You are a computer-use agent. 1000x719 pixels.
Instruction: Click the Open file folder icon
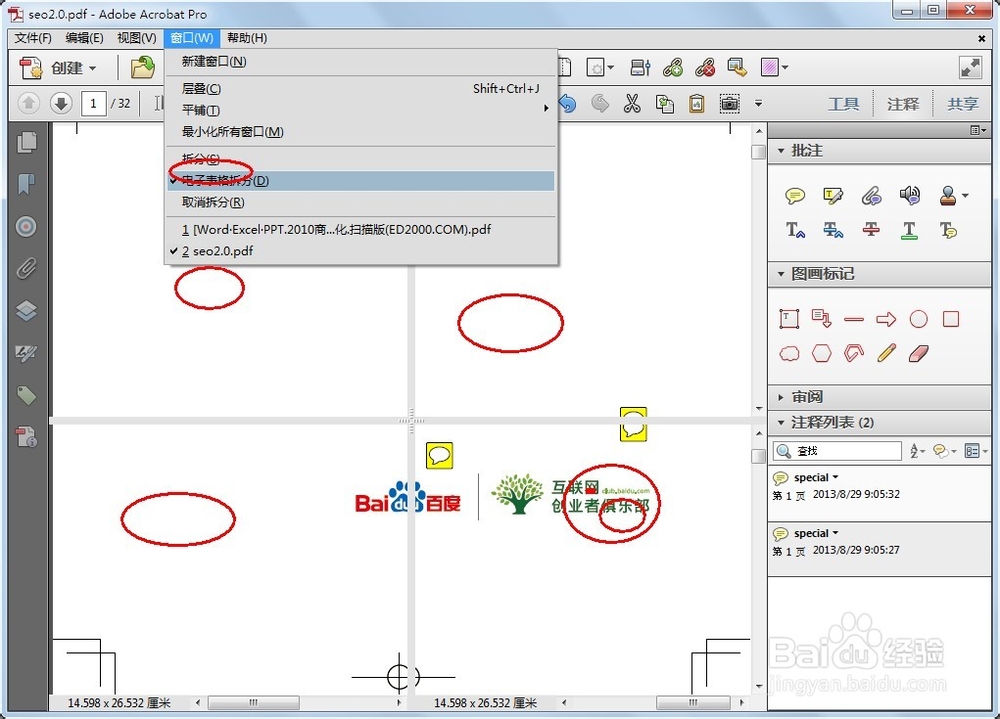click(143, 68)
